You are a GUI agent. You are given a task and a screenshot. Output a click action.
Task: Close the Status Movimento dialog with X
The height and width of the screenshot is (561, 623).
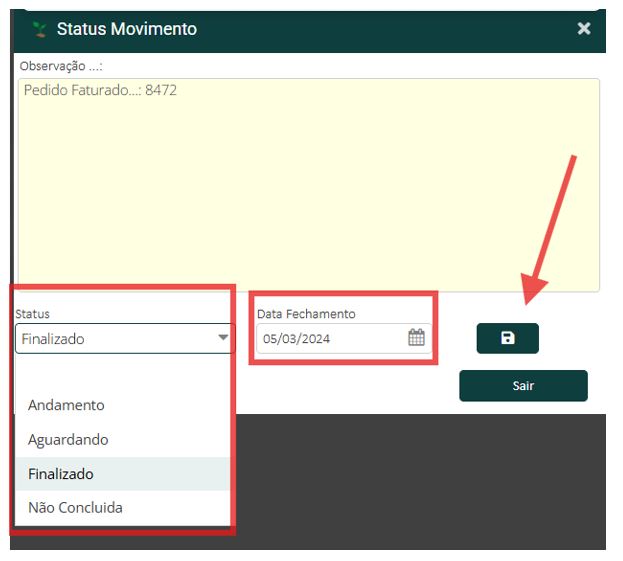coord(584,29)
